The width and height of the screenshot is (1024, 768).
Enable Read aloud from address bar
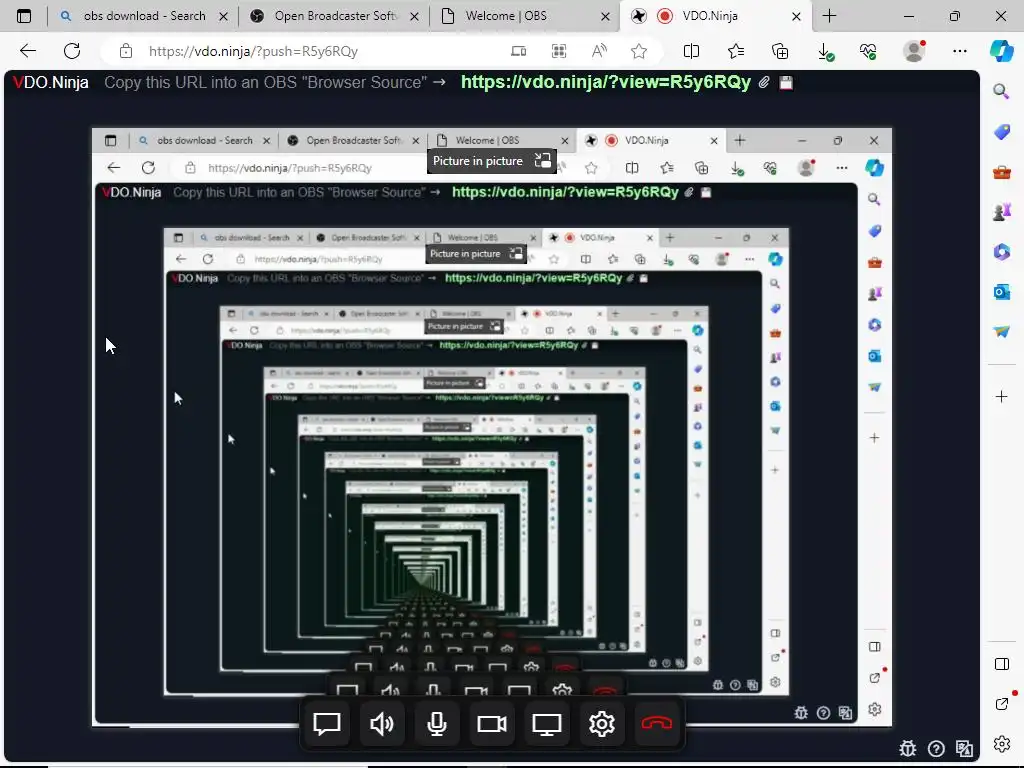click(x=599, y=51)
